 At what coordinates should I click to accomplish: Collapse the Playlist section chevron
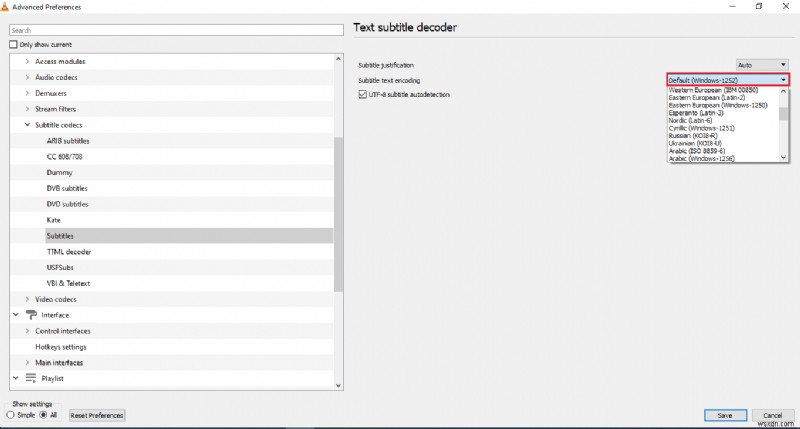pyautogui.click(x=16, y=378)
